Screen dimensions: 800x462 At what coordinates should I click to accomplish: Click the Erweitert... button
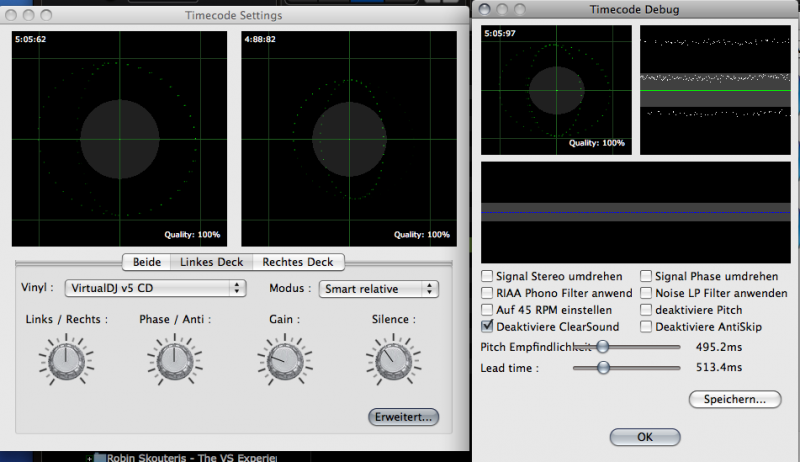(404, 416)
